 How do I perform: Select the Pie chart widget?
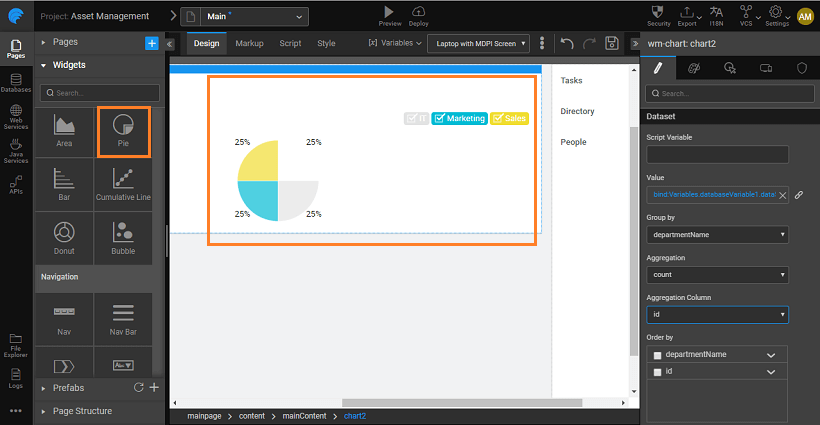[123, 131]
